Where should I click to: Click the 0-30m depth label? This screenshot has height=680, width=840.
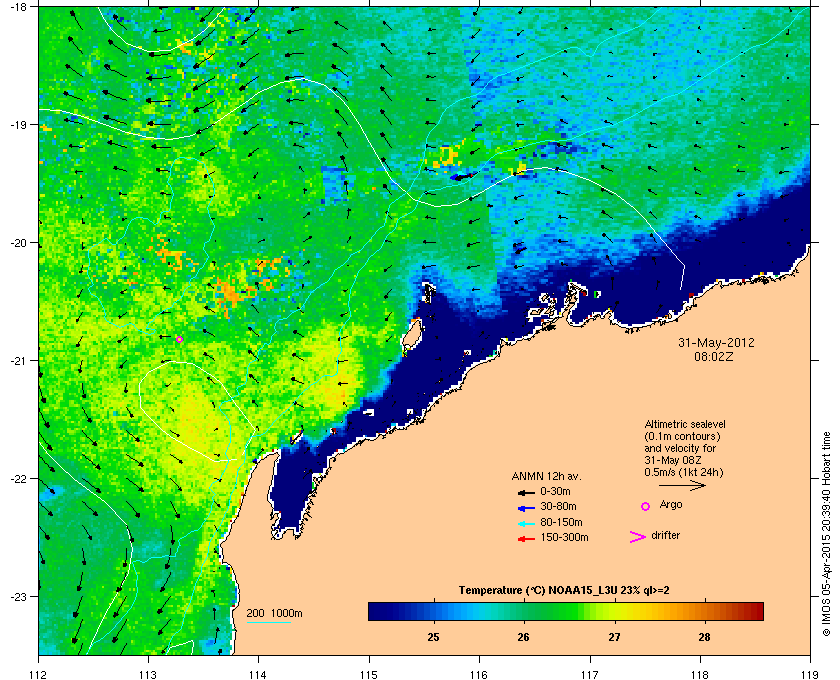click(555, 491)
